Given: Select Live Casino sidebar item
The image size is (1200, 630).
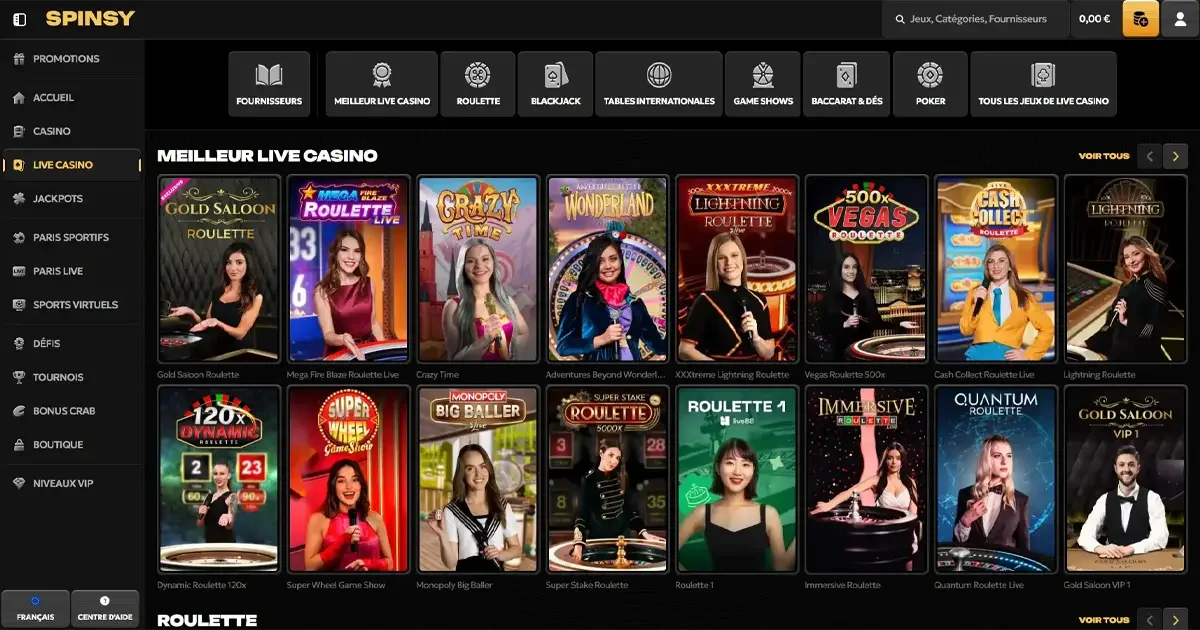Looking at the screenshot, I should pyautogui.click(x=72, y=165).
